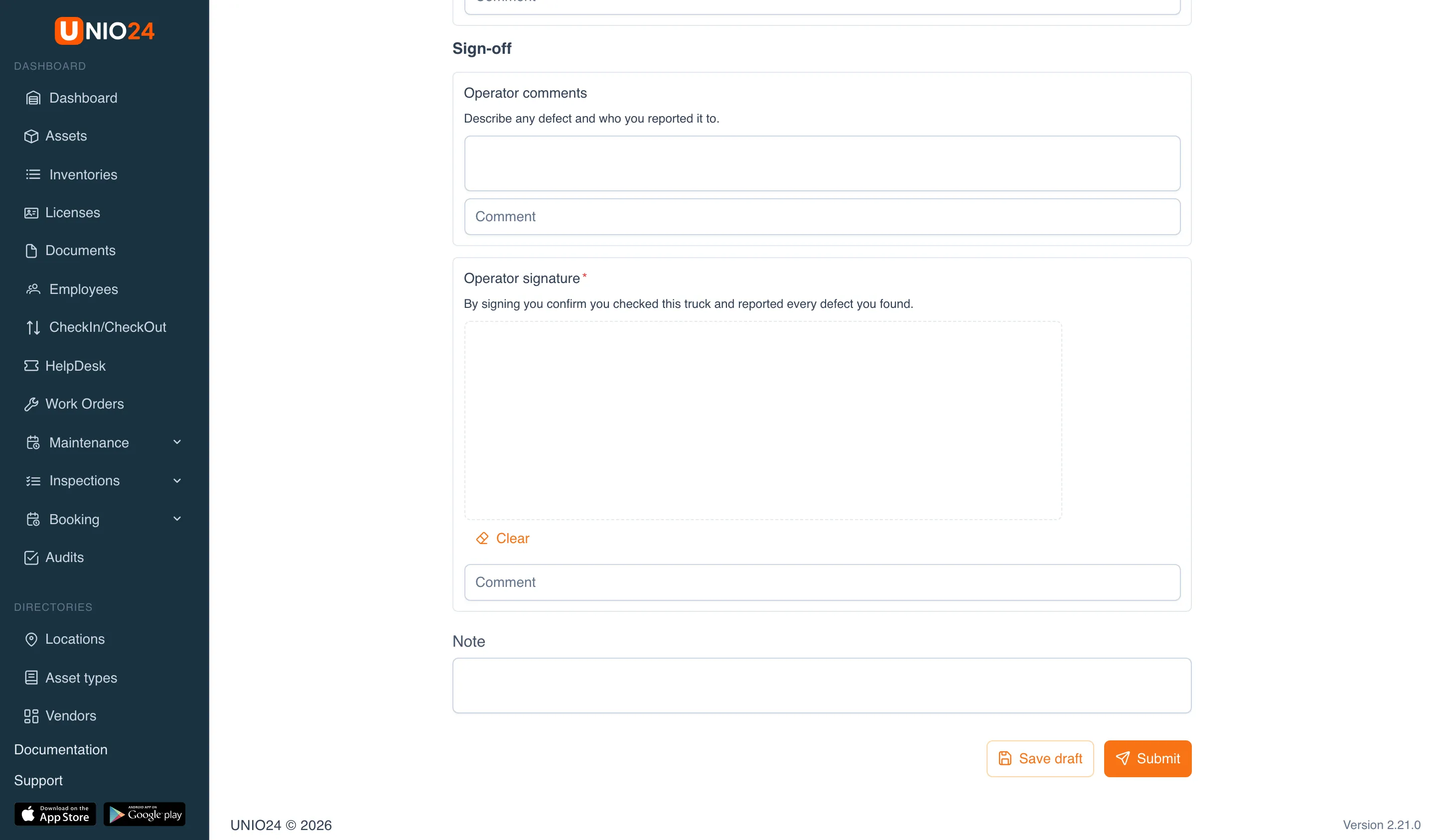Click the Inspections checklist icon
Viewport: 1435px width, 840px height.
(x=33, y=481)
